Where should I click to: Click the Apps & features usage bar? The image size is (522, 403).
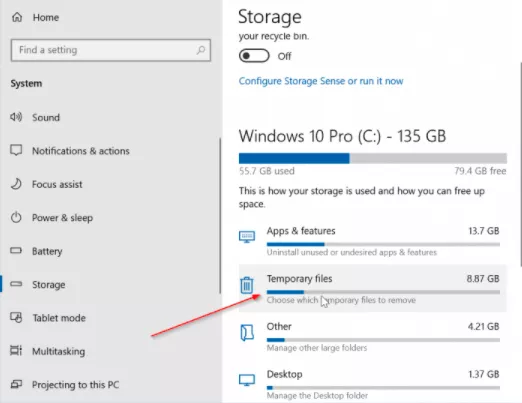[383, 244]
